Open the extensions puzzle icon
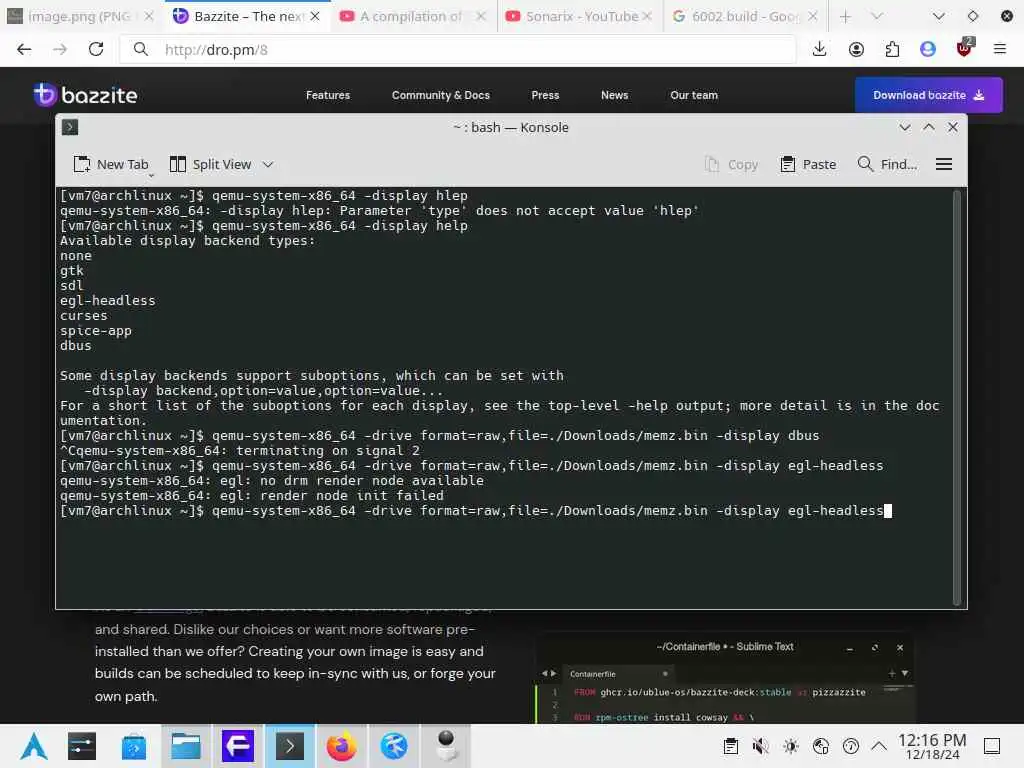 (892, 49)
